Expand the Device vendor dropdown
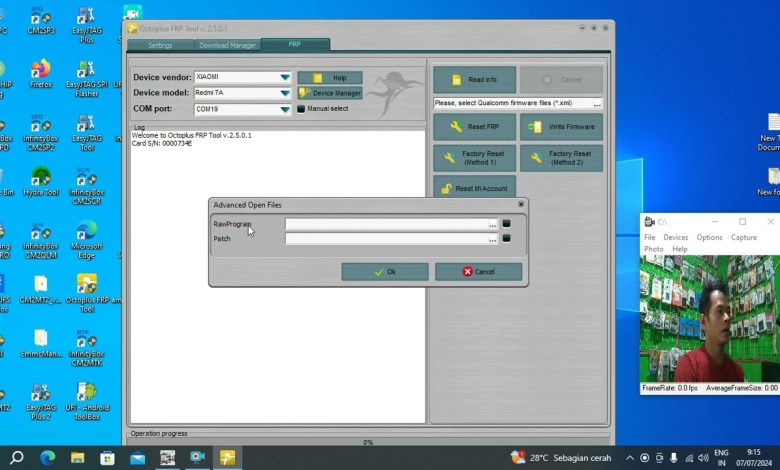 tap(285, 77)
